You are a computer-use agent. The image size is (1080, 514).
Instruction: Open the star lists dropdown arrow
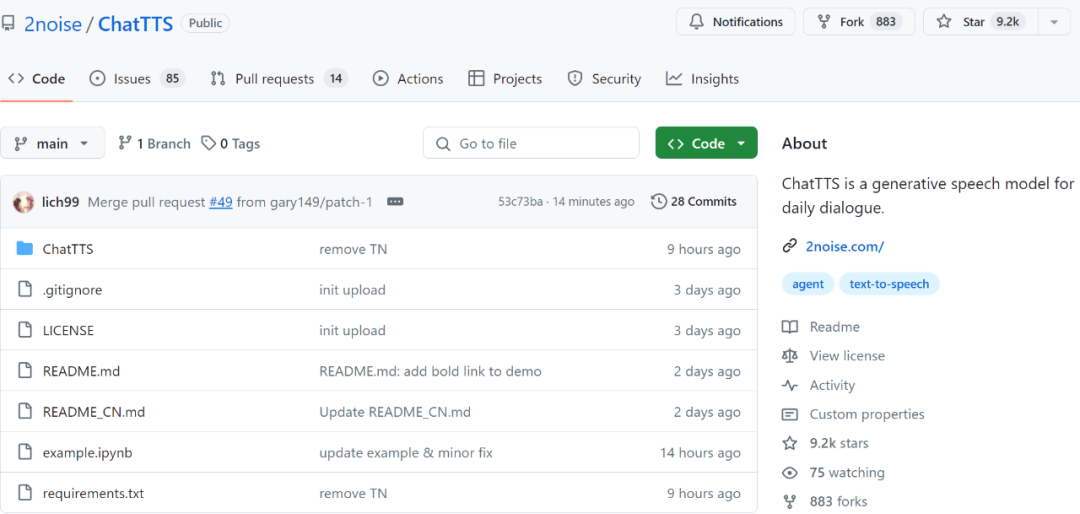pos(1054,22)
